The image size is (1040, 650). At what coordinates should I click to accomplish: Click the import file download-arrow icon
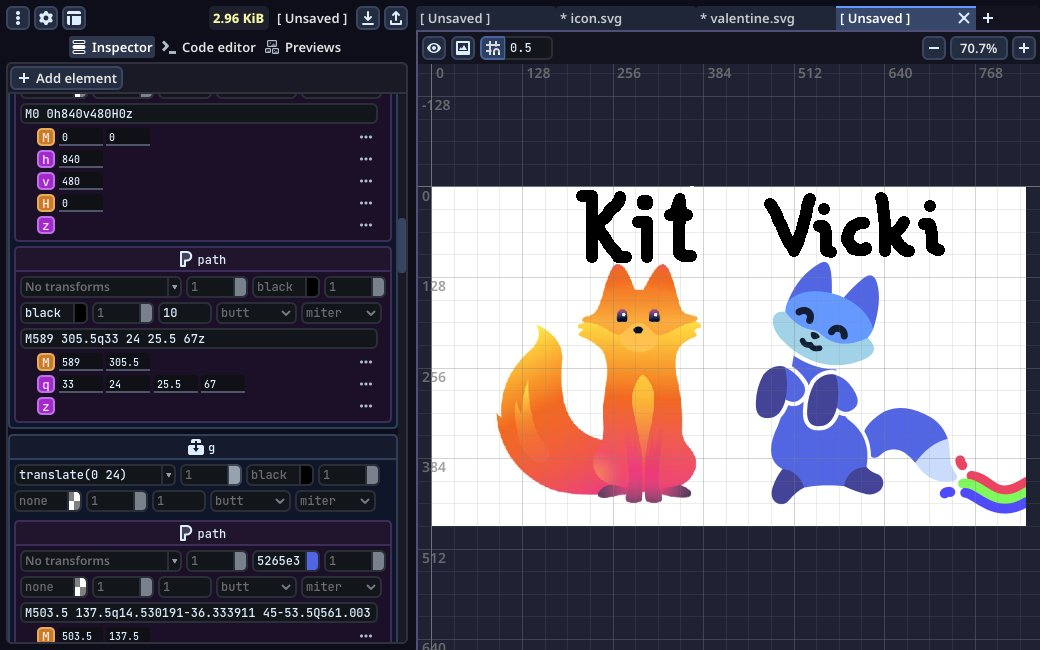point(368,18)
